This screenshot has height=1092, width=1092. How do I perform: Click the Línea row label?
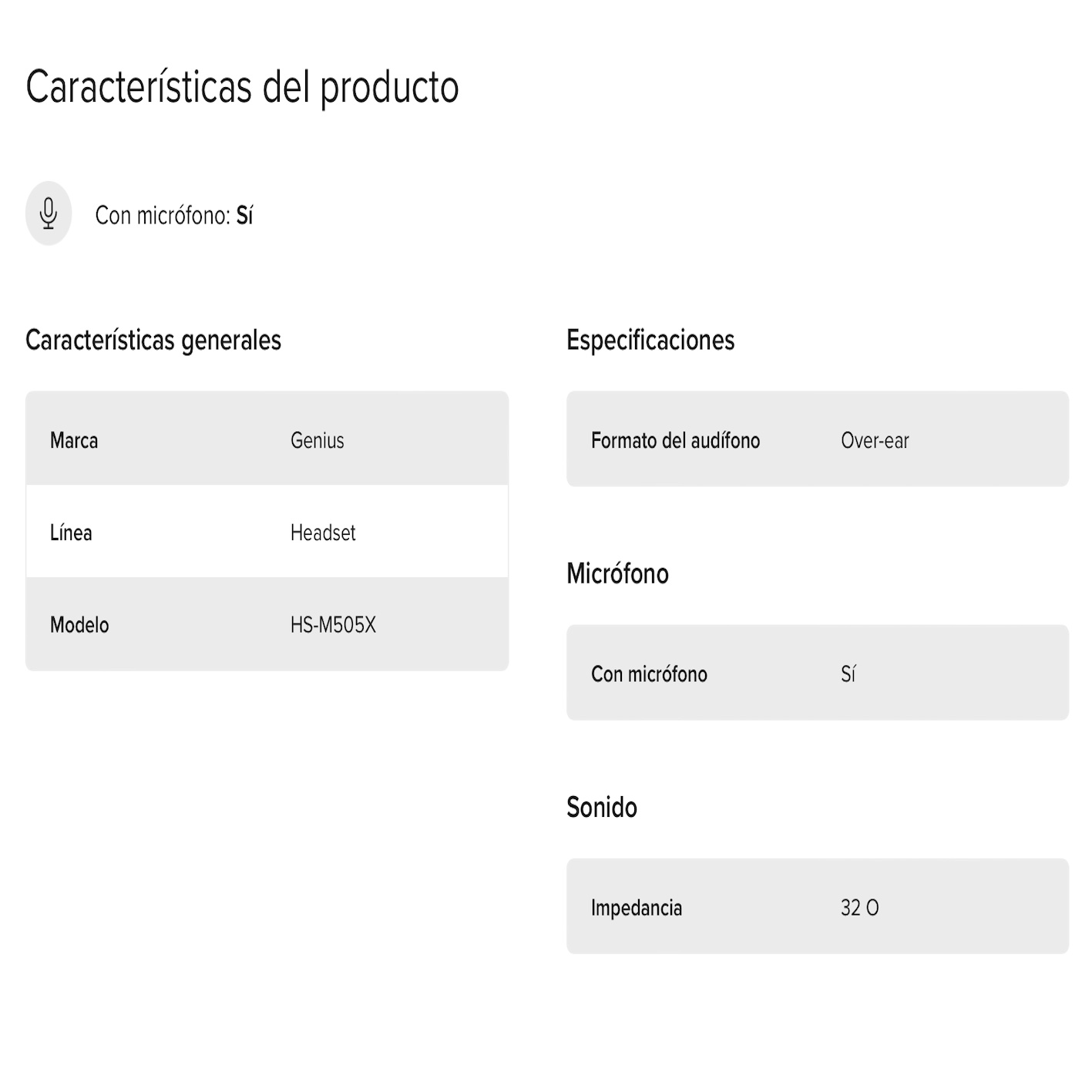(x=71, y=533)
